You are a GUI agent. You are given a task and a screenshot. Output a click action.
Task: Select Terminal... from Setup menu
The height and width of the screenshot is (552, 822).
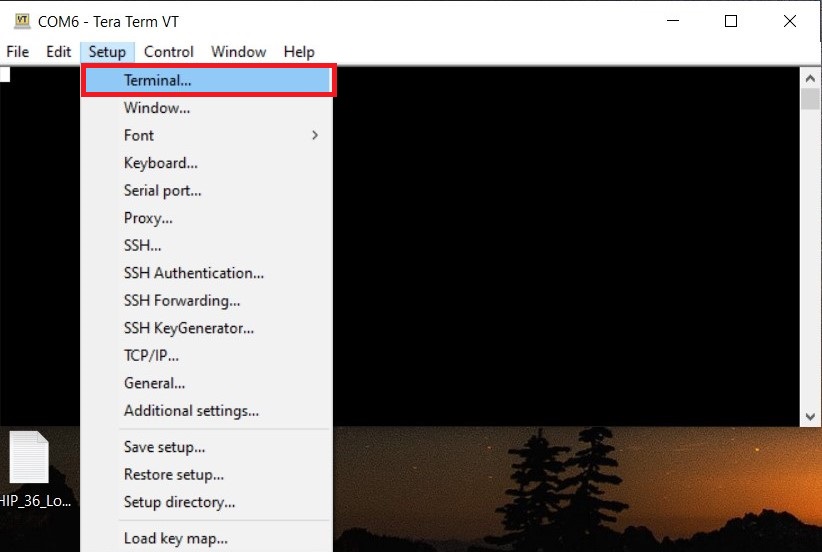click(157, 80)
